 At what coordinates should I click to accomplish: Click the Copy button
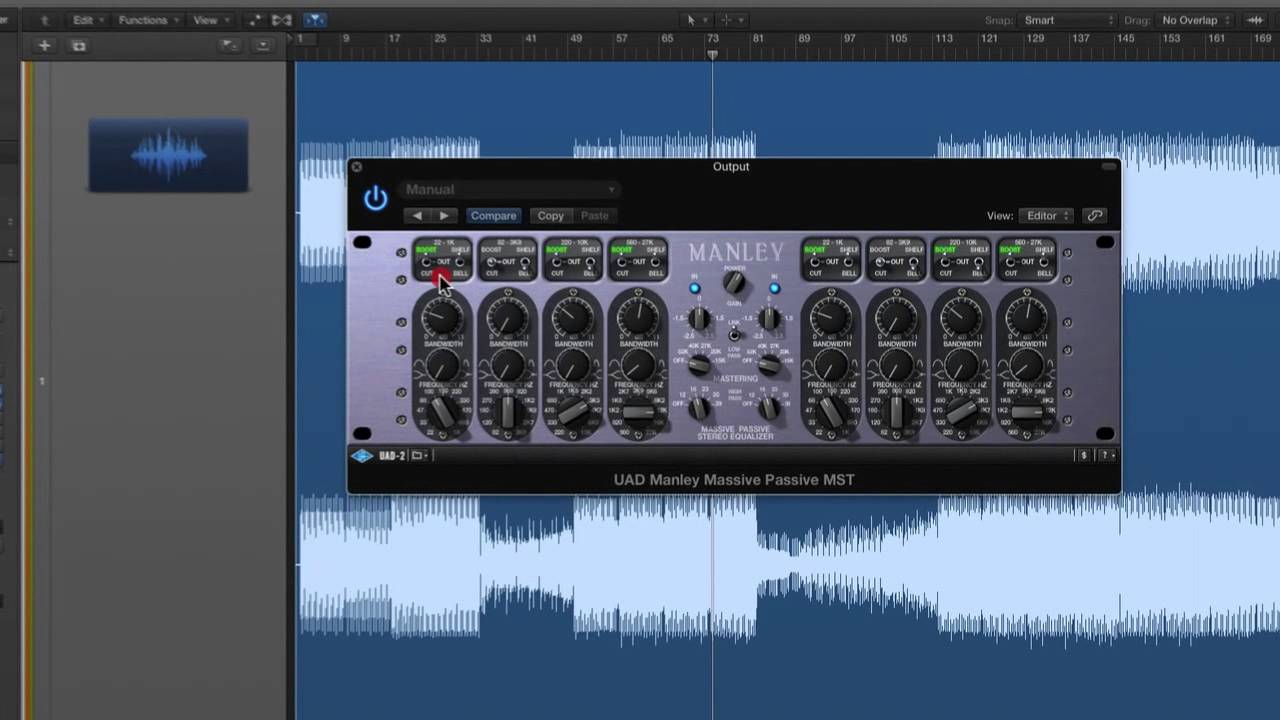click(x=550, y=216)
